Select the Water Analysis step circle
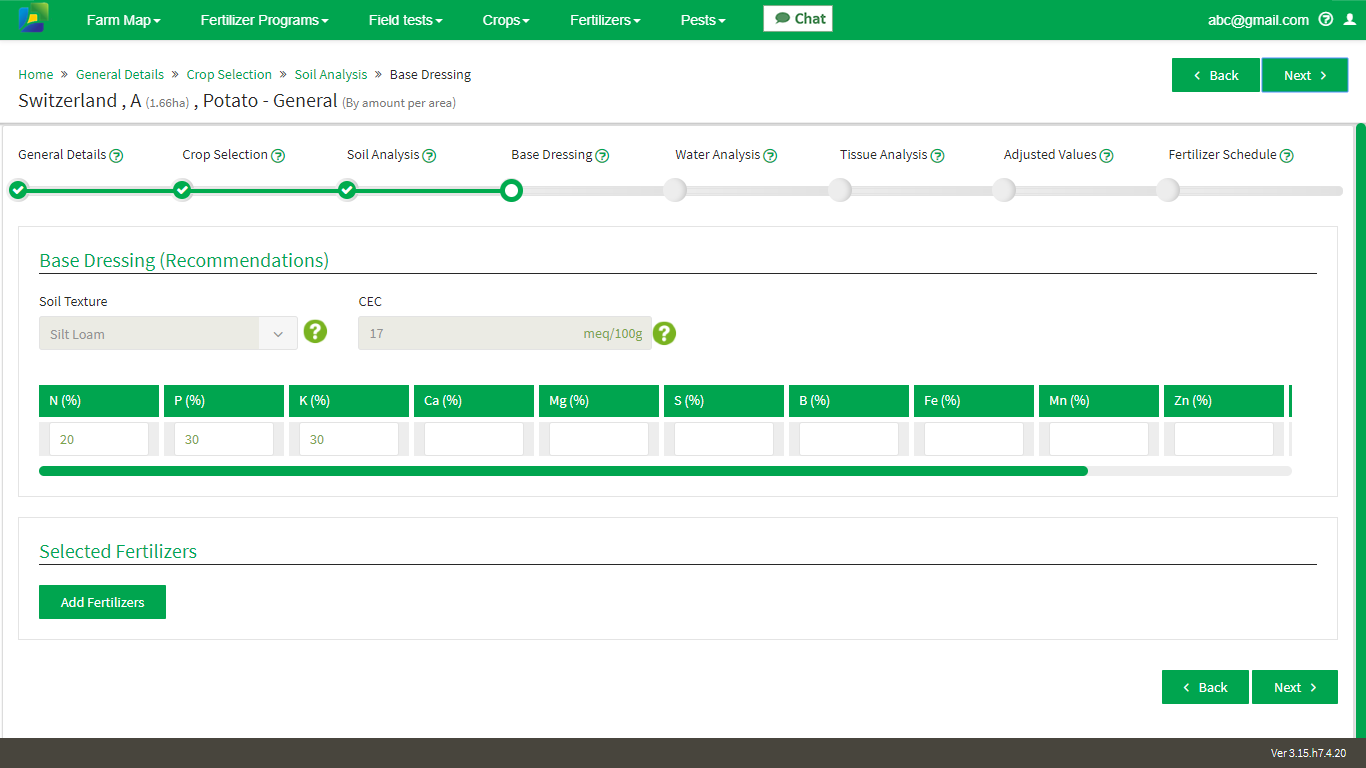The height and width of the screenshot is (768, 1366). 675,190
